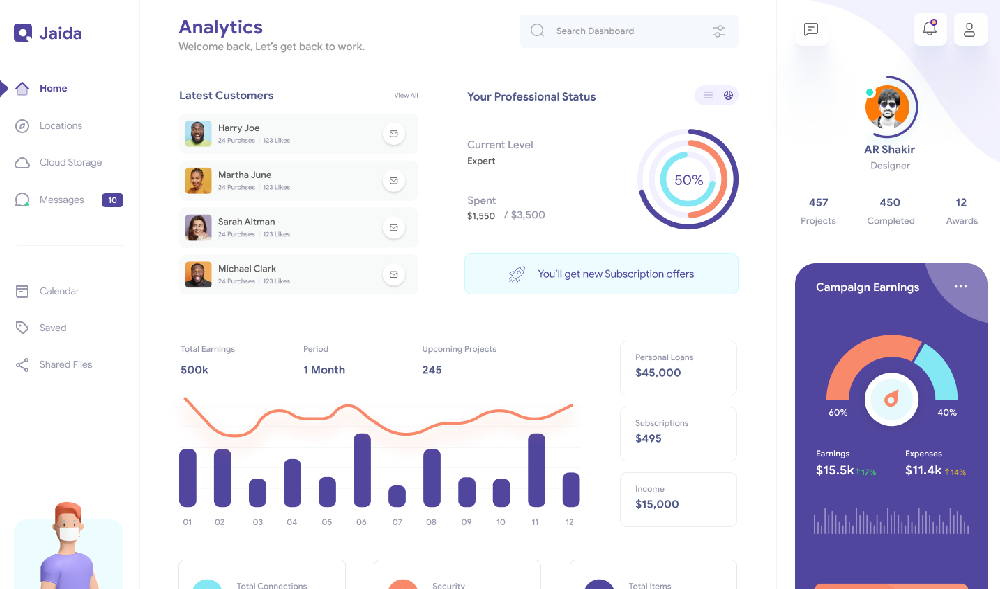1000x589 pixels.
Task: Open the user account icon top right
Action: click(x=969, y=29)
